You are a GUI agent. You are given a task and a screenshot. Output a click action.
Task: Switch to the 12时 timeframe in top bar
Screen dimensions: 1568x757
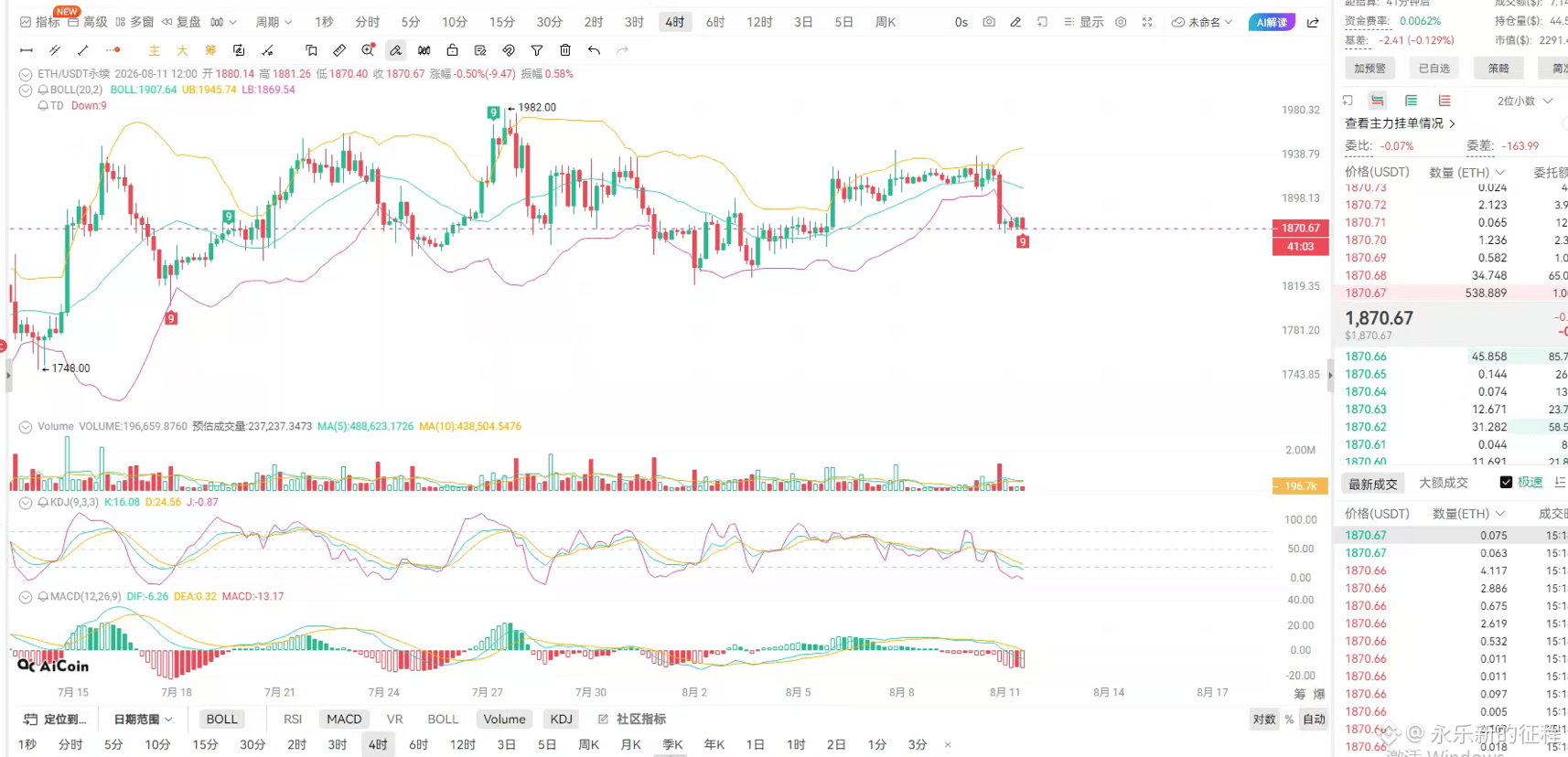759,22
